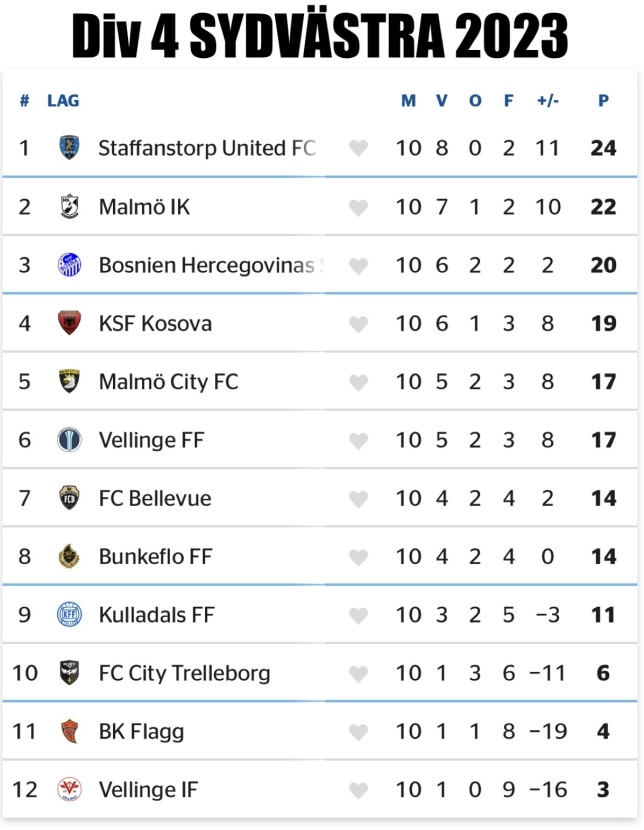
Task: Open the Malmö IK team name link
Action: pos(144,206)
